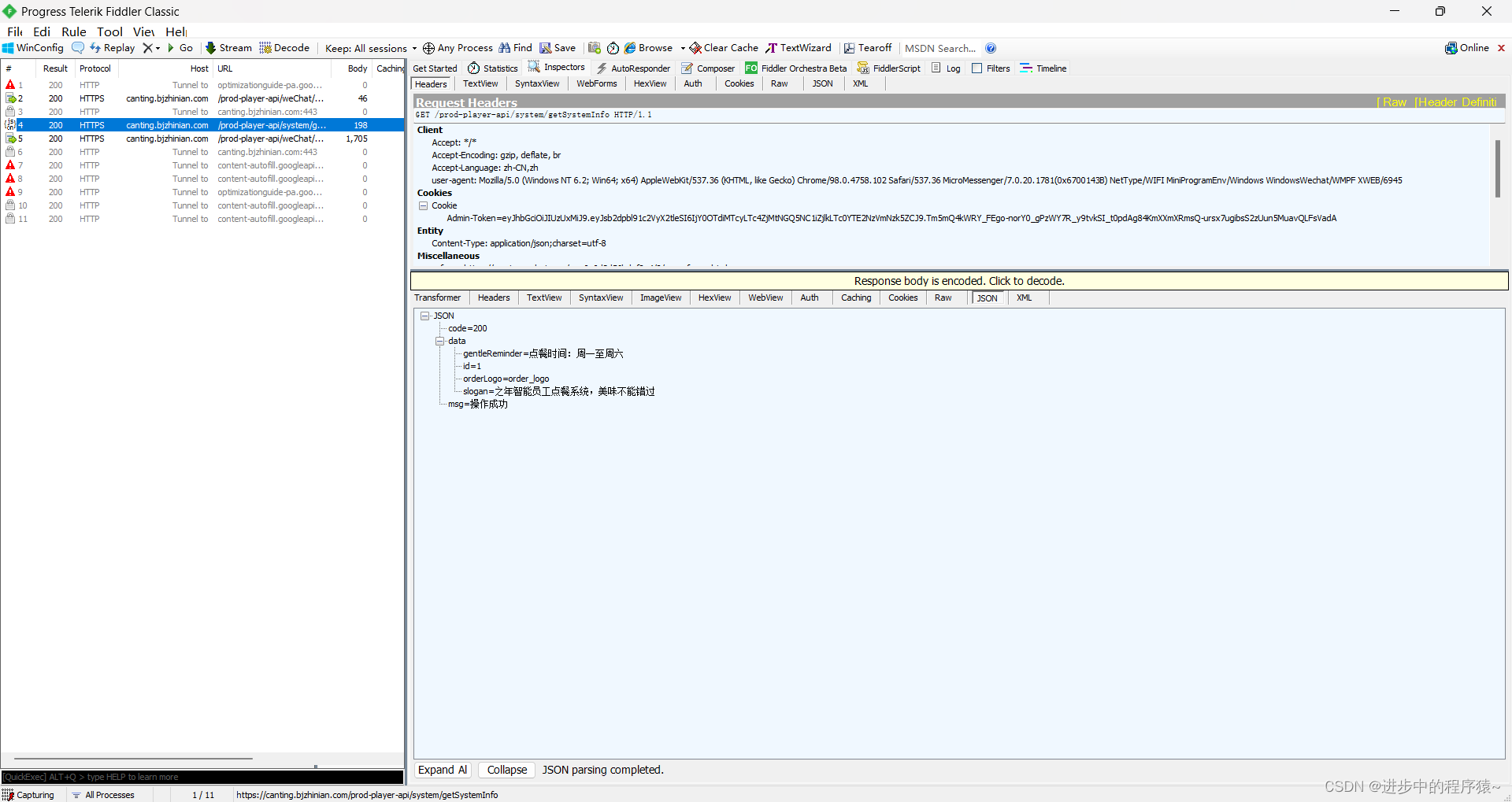Open the Timeline tab
Image resolution: width=1512 pixels, height=802 pixels.
click(1043, 68)
